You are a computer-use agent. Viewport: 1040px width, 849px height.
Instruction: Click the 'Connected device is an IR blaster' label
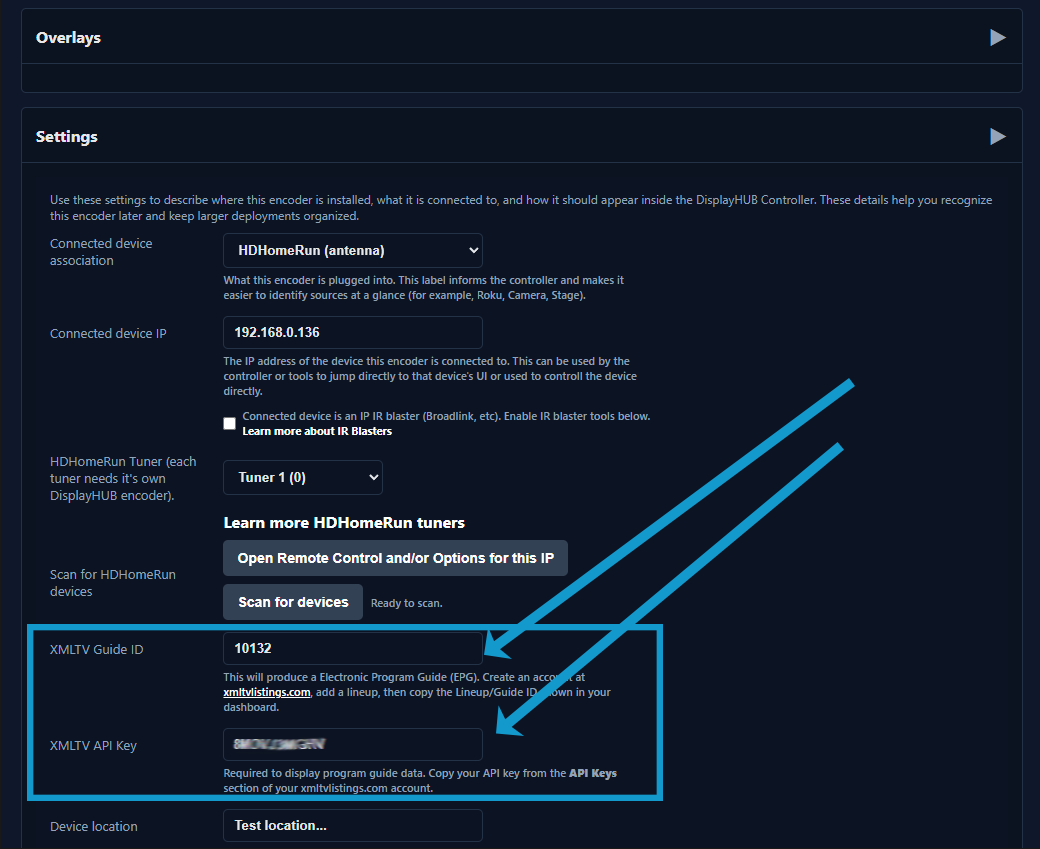pos(445,416)
